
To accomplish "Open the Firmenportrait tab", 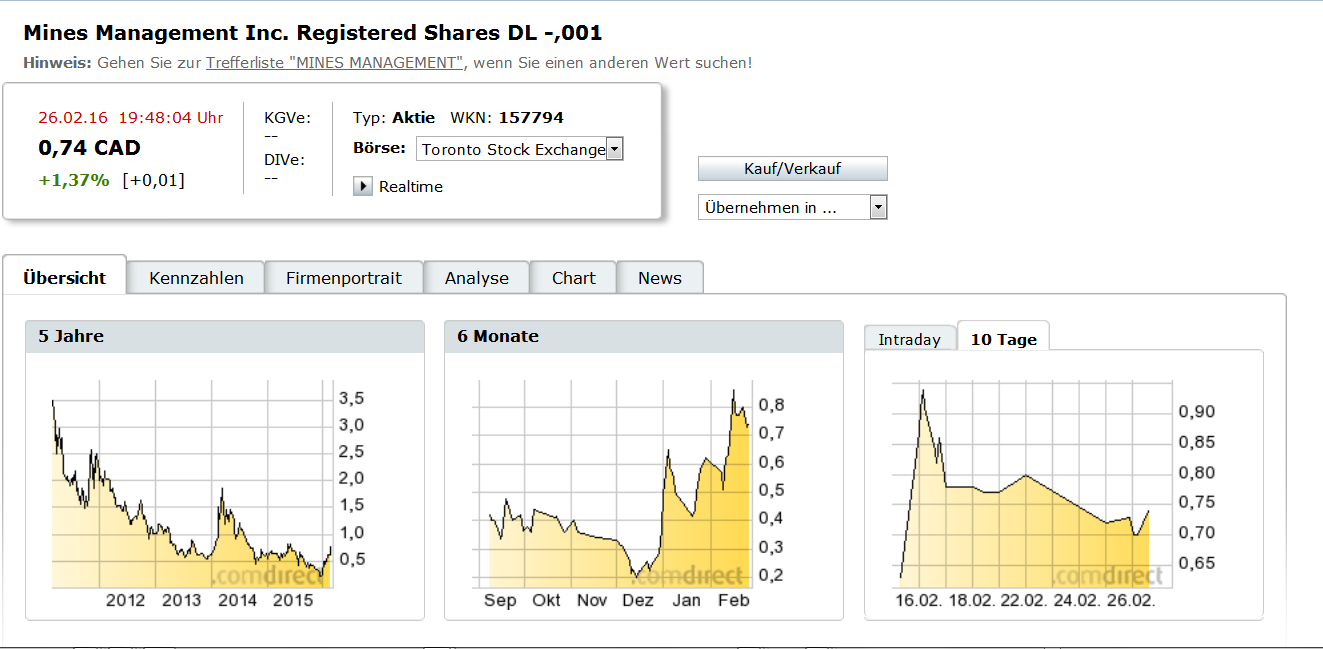I will pos(344,278).
